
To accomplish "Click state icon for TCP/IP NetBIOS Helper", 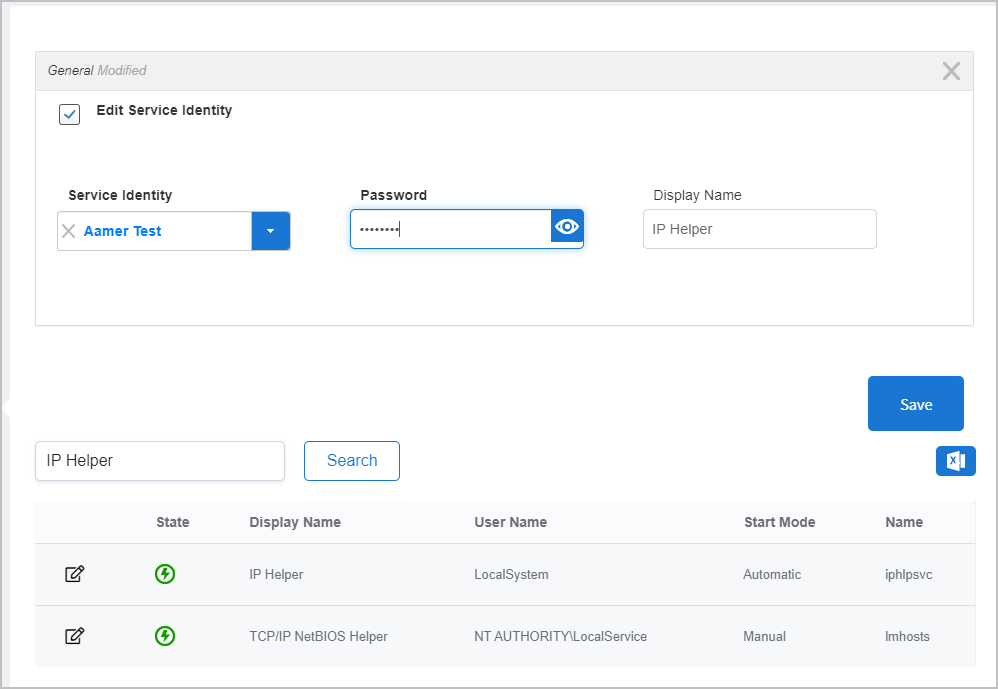I will pyautogui.click(x=165, y=636).
